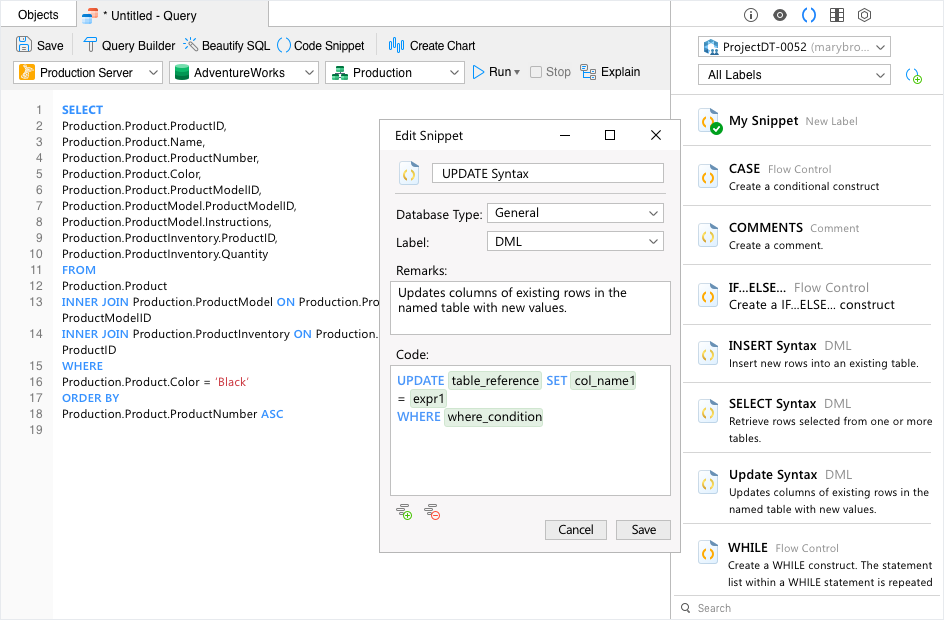Screen dimensions: 944x620
Task: Click the new snippet icon beside All Labels
Action: pyautogui.click(x=913, y=76)
